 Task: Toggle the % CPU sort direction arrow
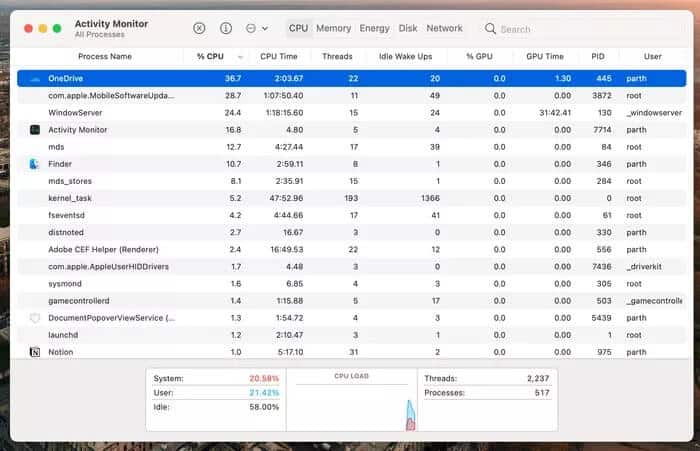coord(240,57)
